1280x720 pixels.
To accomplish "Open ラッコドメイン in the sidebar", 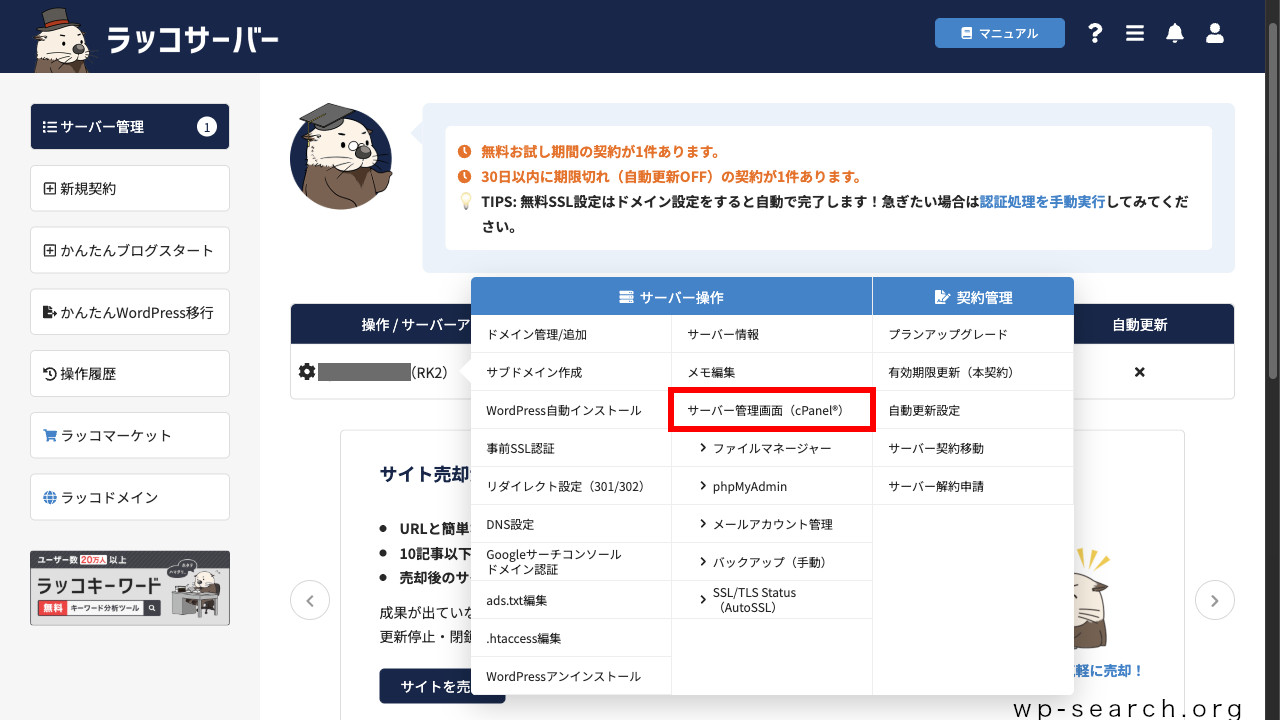I will point(130,497).
